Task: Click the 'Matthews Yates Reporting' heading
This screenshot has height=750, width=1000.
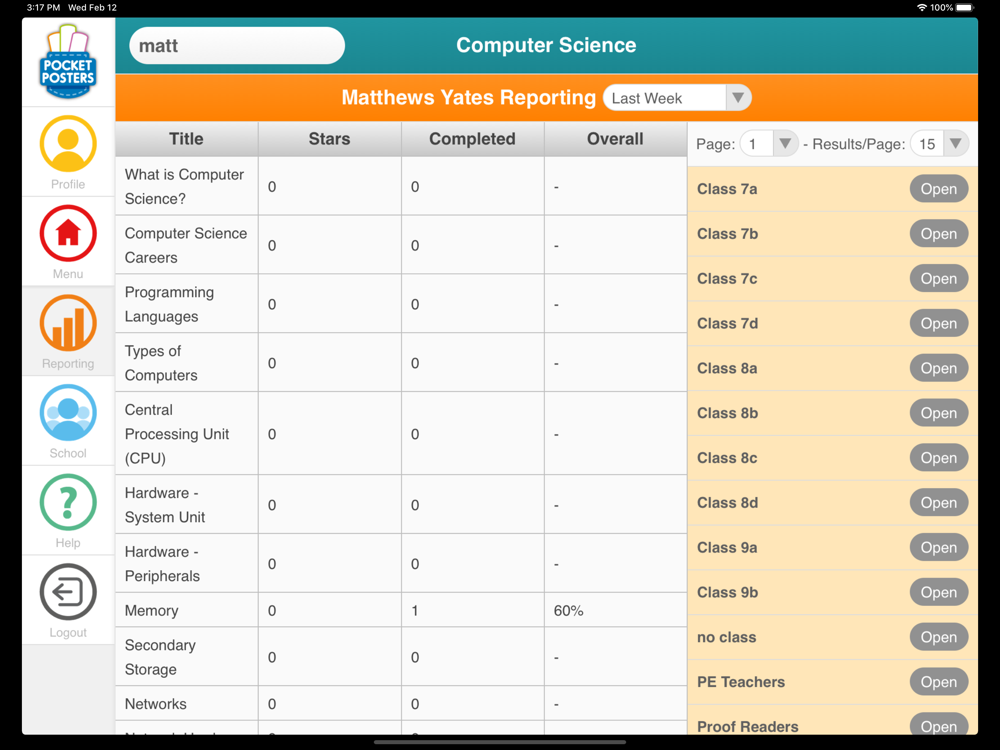Action: pos(468,98)
